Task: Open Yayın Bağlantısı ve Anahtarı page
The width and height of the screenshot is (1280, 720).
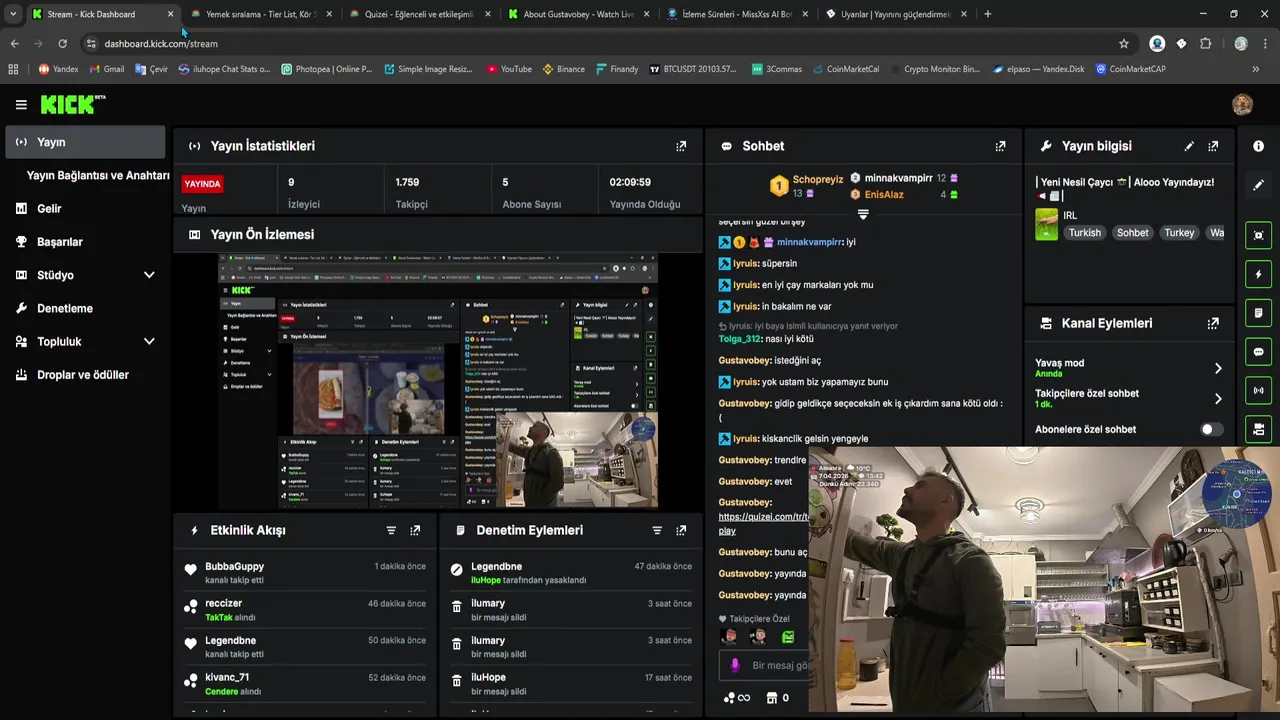Action: [x=98, y=175]
